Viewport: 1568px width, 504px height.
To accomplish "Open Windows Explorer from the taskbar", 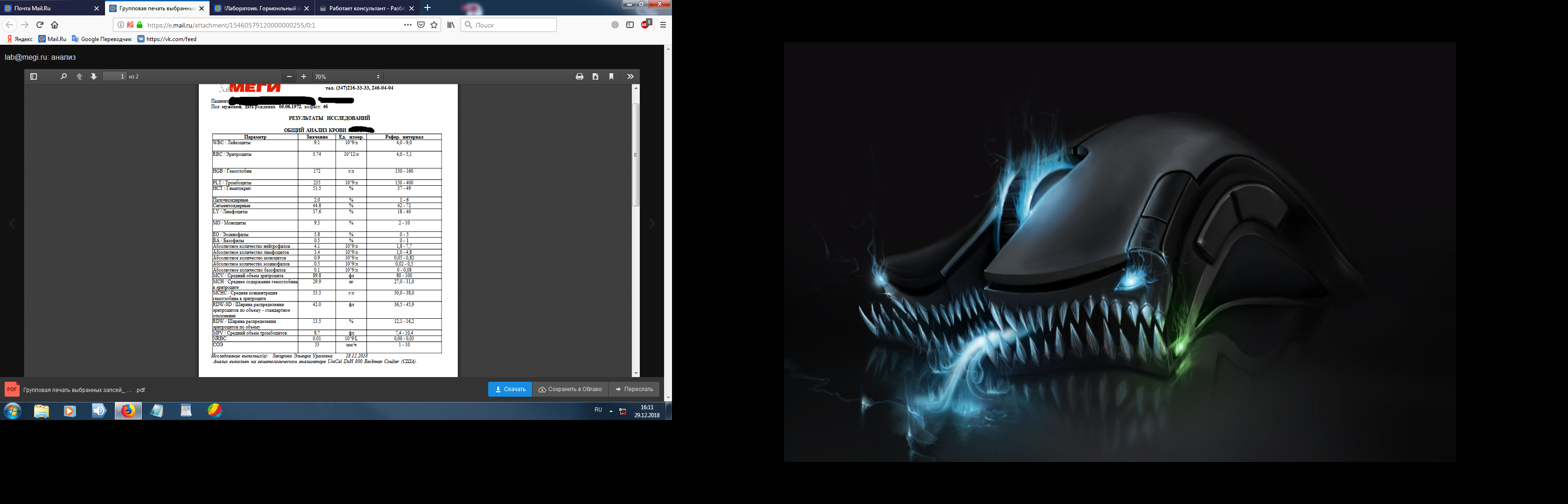I will (x=42, y=411).
